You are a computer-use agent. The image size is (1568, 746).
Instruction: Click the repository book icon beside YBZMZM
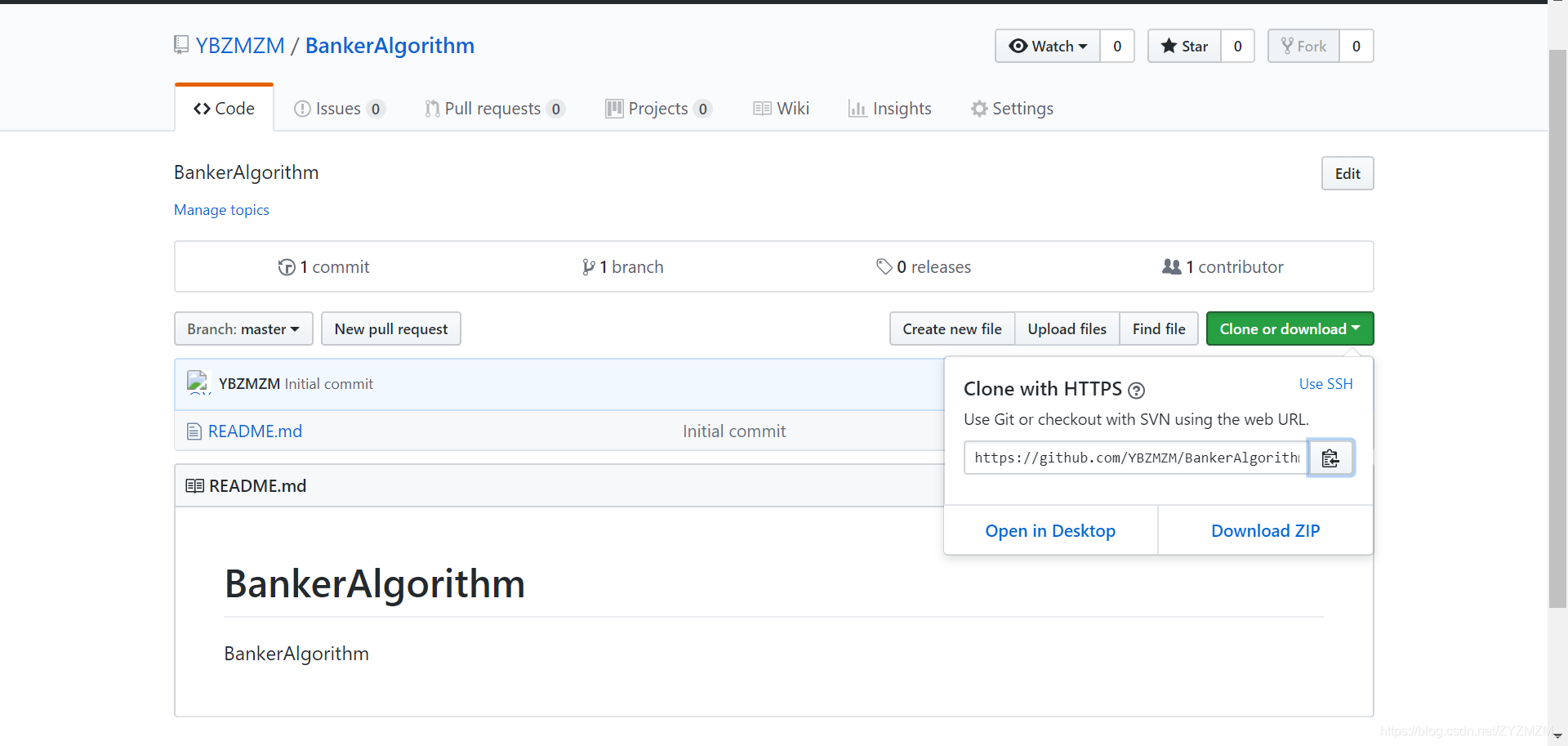(180, 45)
